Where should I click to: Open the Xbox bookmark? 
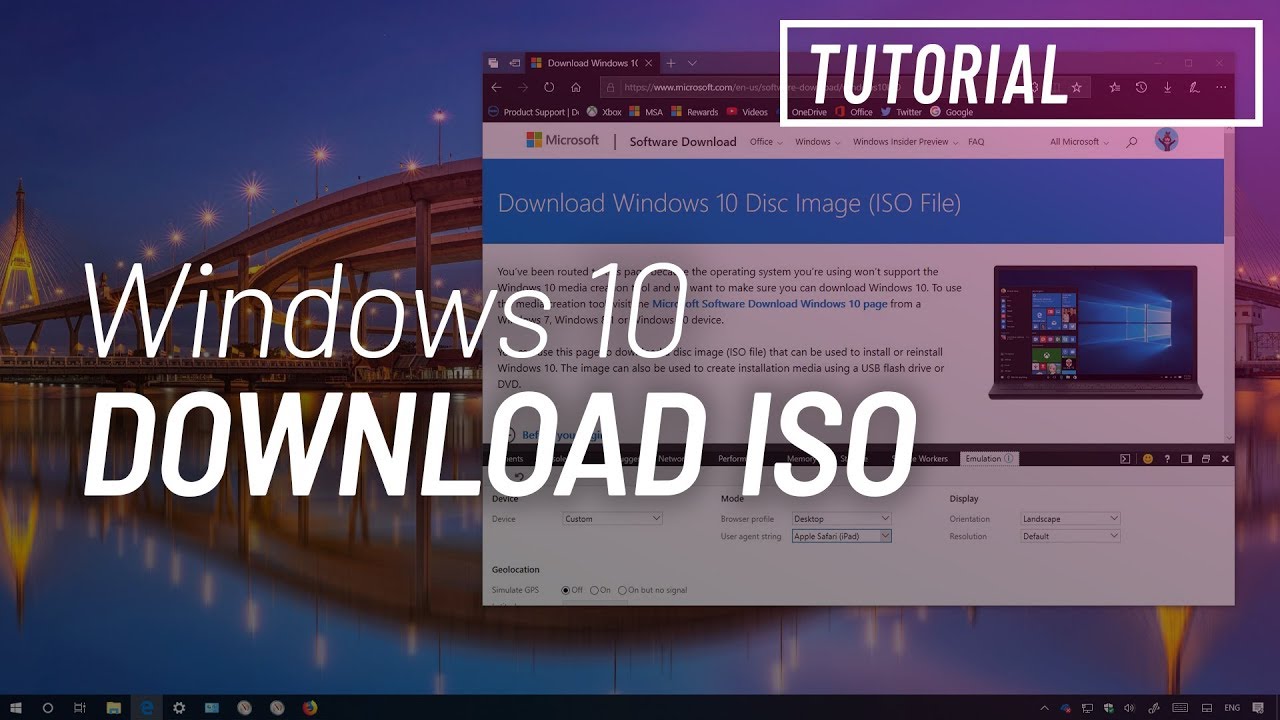click(x=604, y=112)
